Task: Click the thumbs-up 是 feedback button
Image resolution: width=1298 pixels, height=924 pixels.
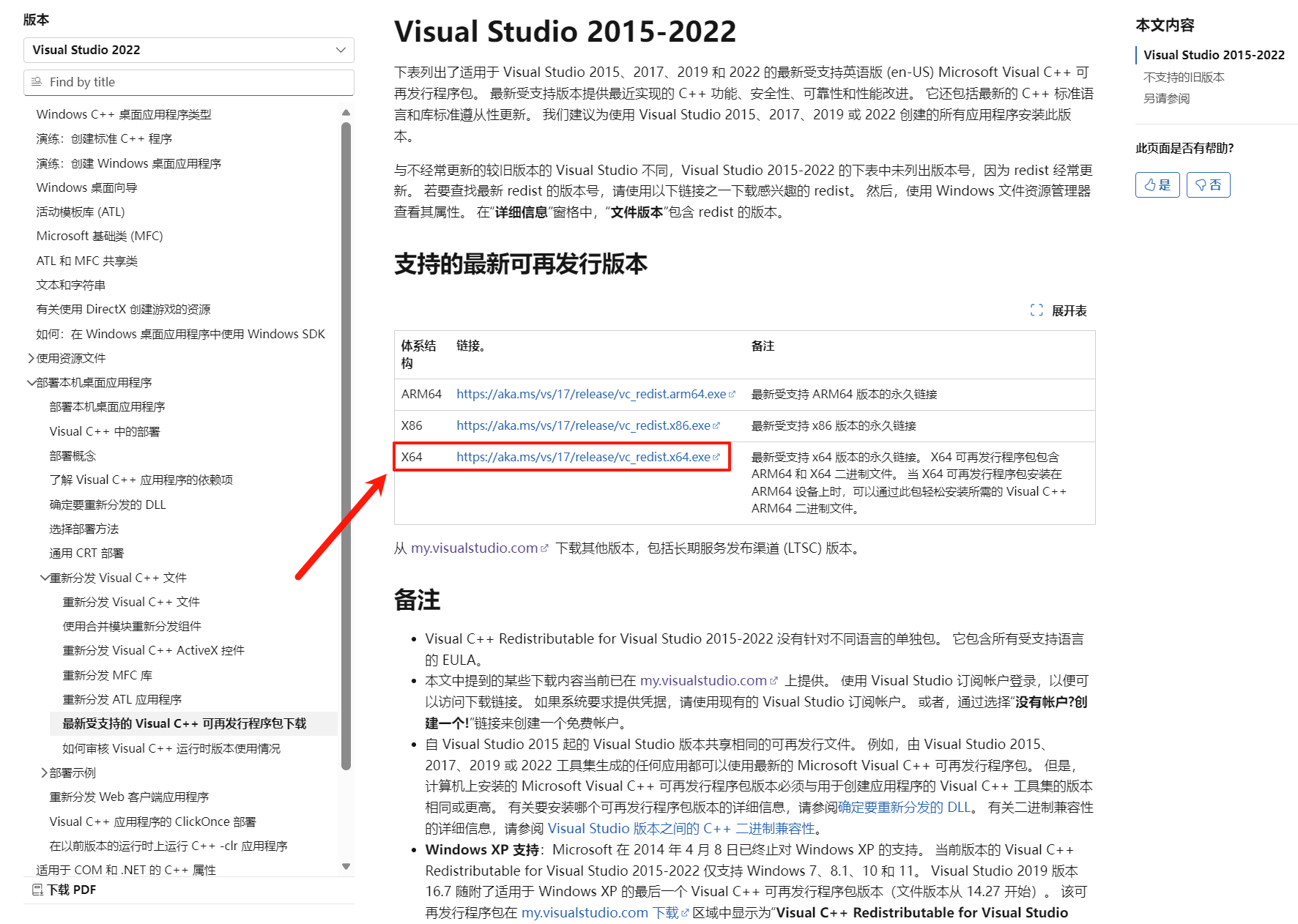Action: coord(1157,185)
